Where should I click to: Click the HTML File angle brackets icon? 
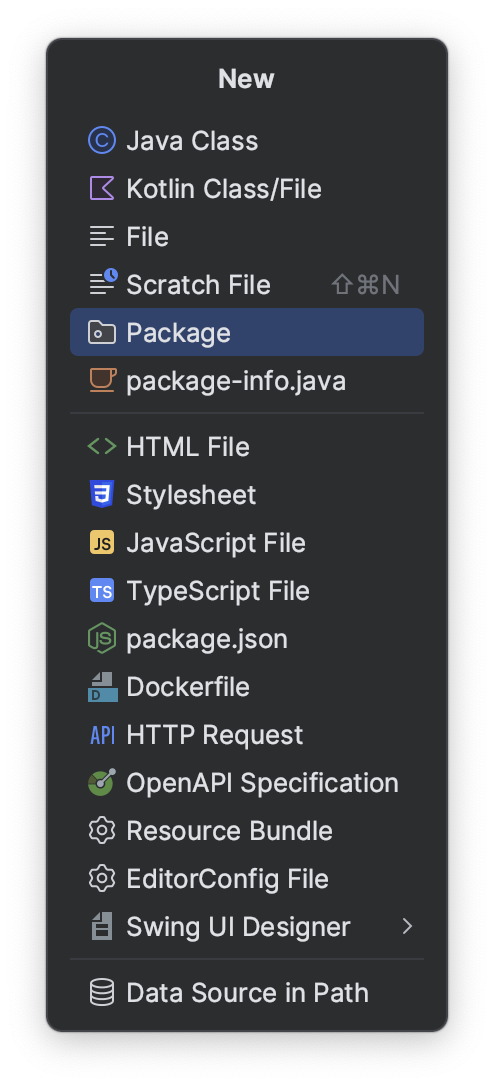pos(102,447)
